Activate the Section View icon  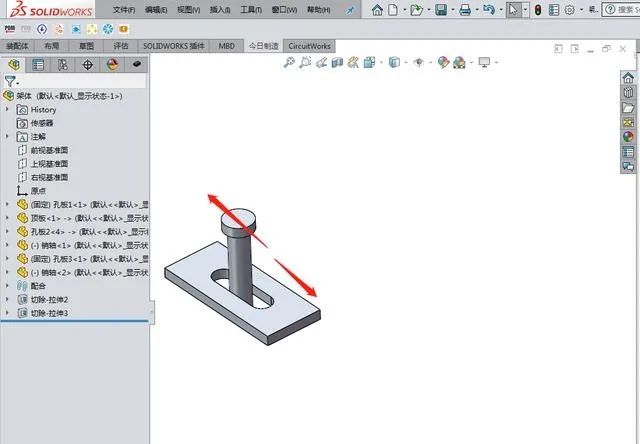337,62
